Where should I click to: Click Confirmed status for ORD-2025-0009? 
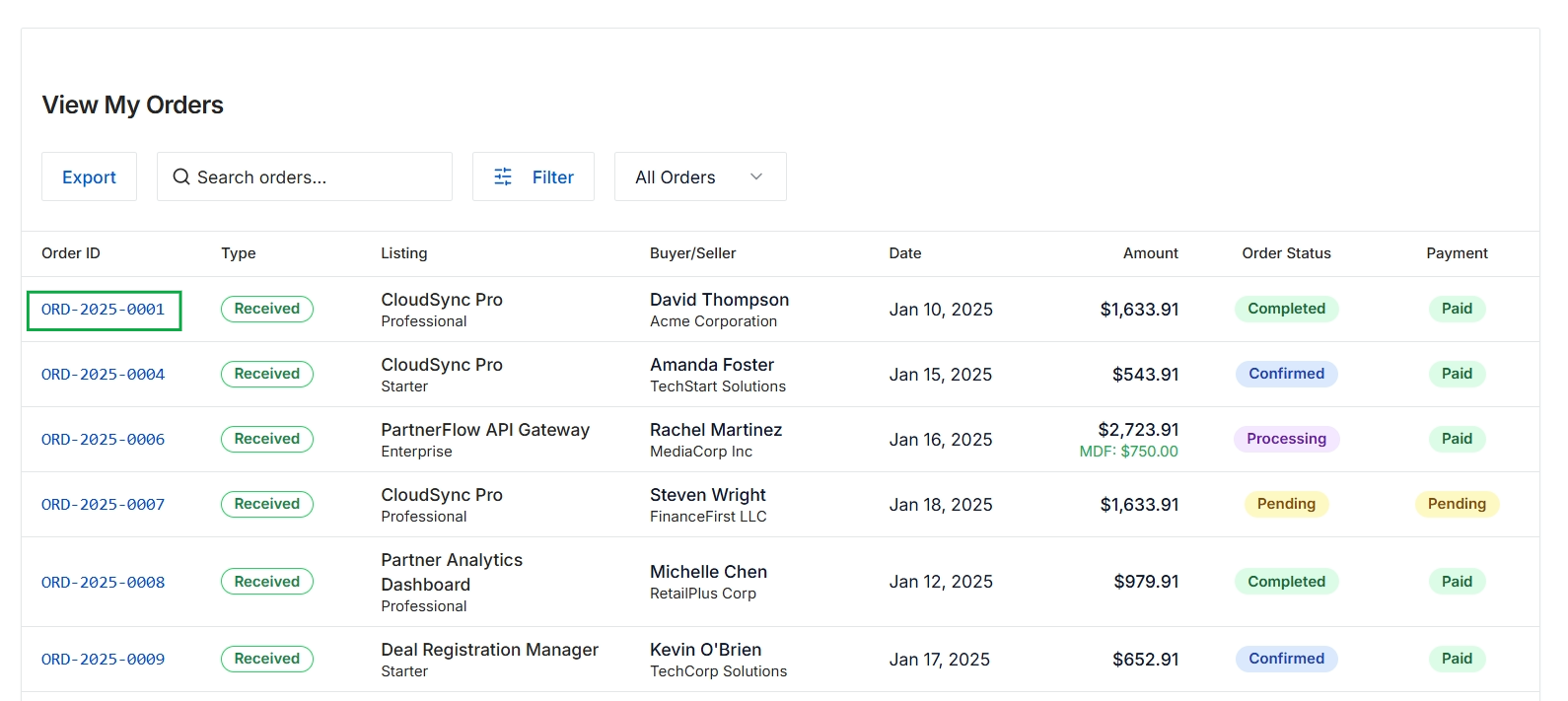(x=1287, y=659)
